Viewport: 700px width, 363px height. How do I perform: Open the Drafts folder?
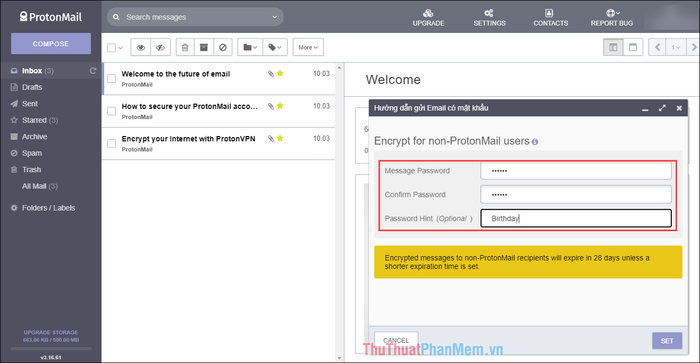pyautogui.click(x=32, y=87)
